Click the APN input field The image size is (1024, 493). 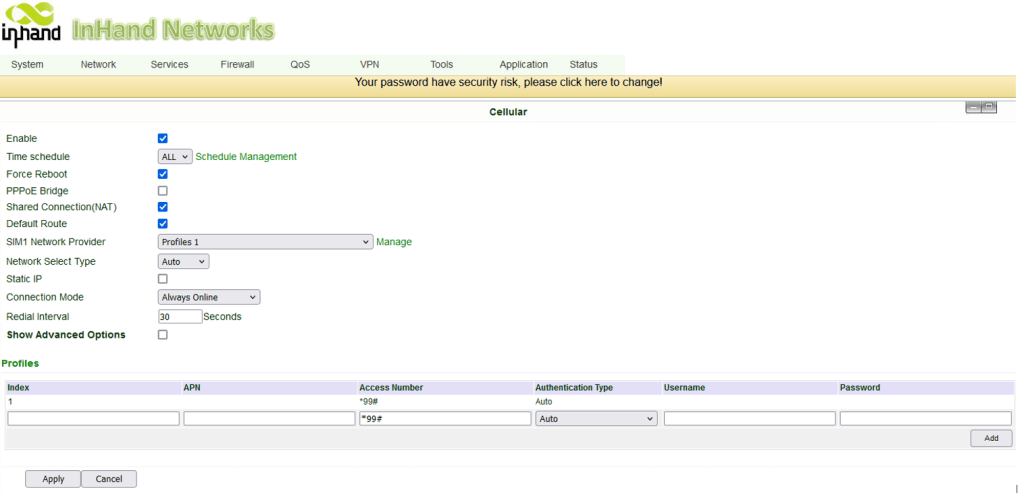[269, 419]
